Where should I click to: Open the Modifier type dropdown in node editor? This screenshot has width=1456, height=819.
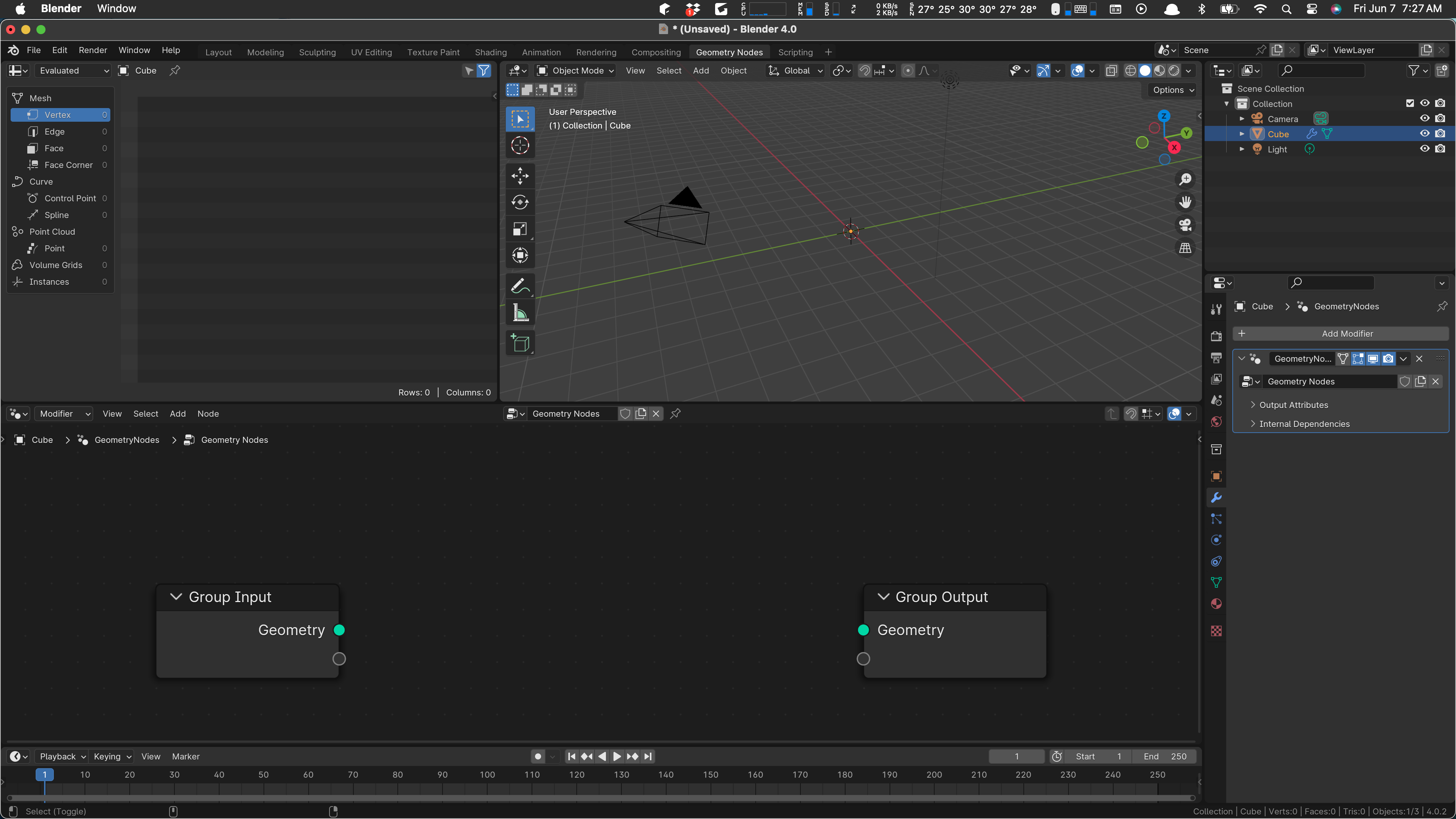(x=63, y=414)
